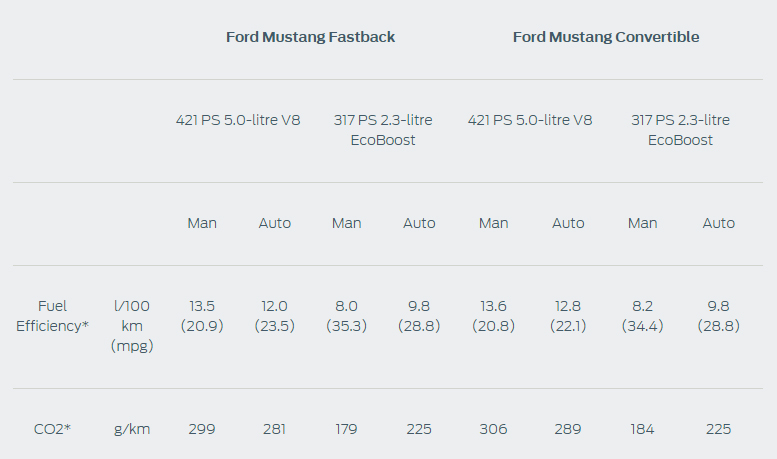Click the 299 CO2 value

coord(202,429)
